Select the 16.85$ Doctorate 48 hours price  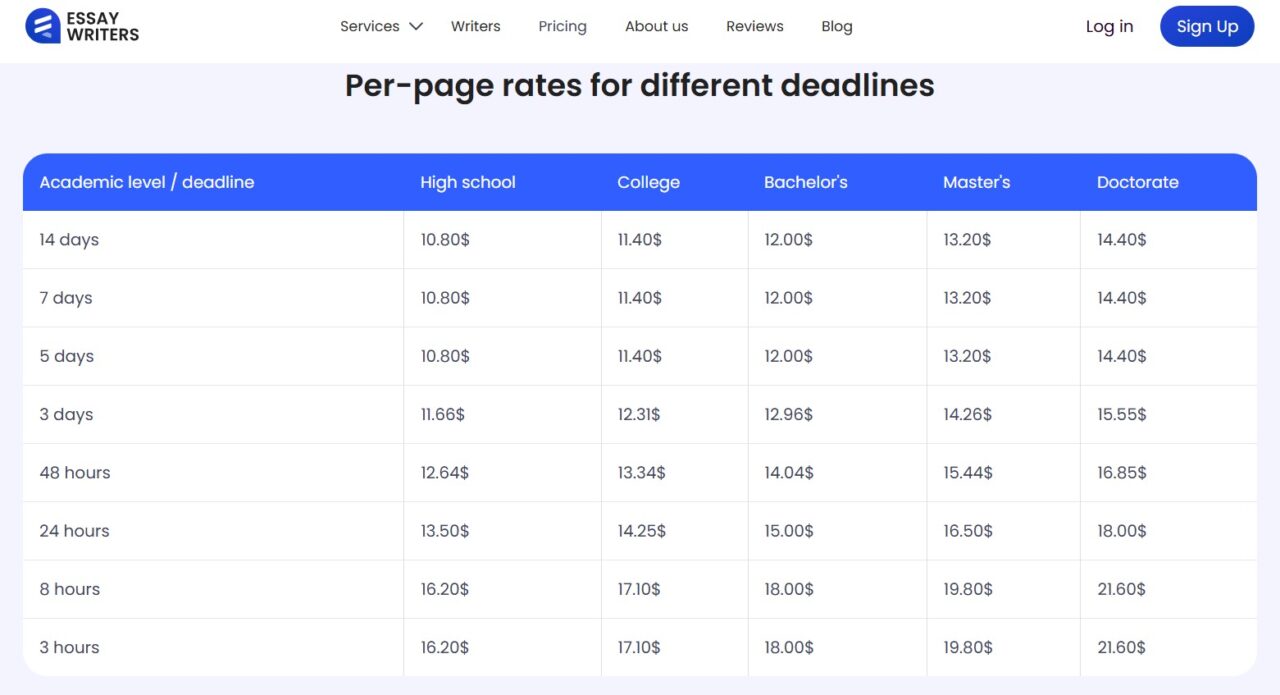click(1122, 473)
